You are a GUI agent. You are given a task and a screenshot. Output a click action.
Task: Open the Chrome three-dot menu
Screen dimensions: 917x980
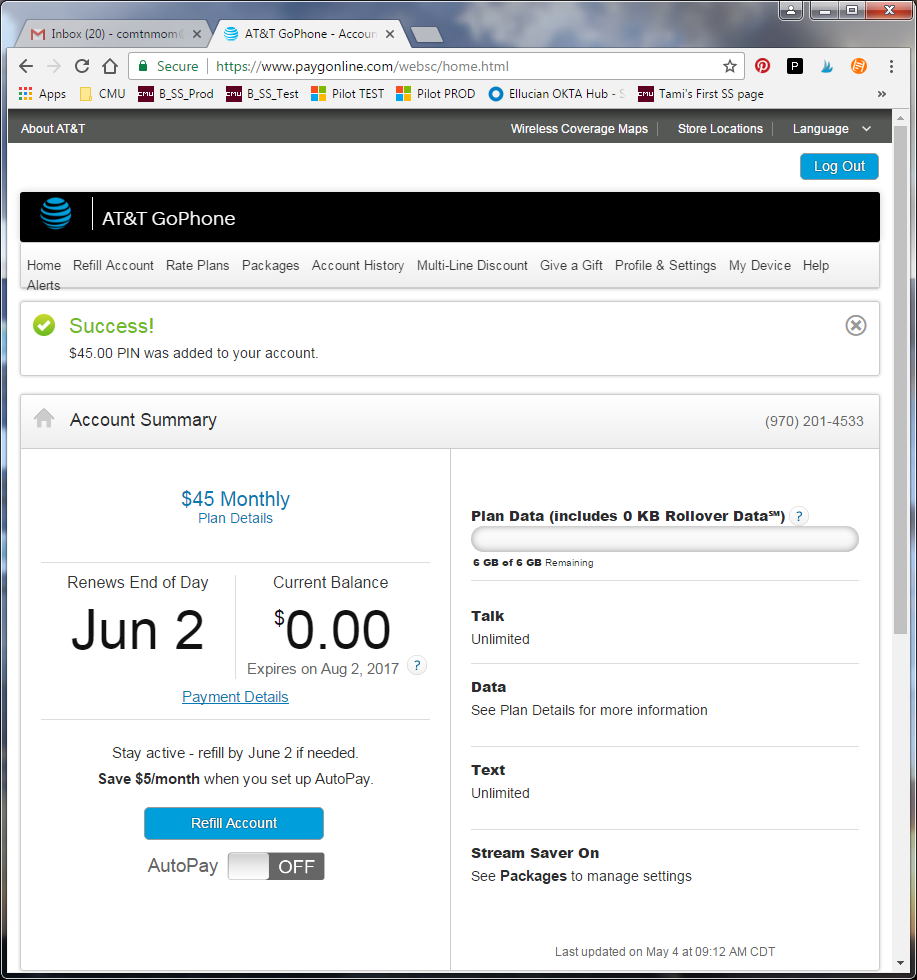point(891,66)
